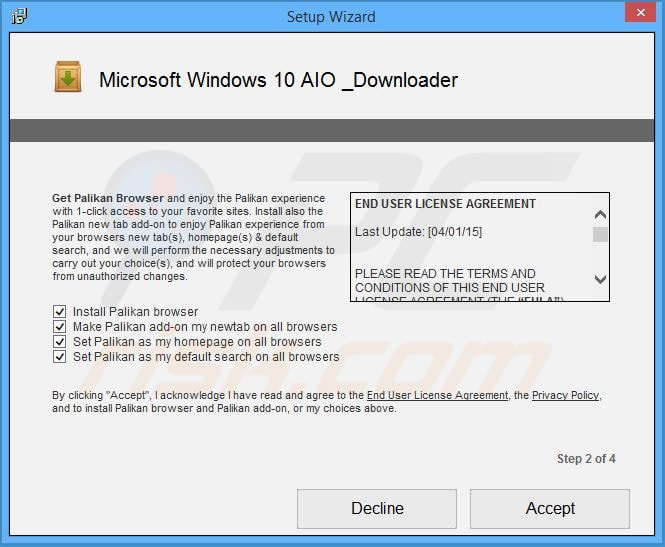Close the Setup Wizard window

[x=641, y=13]
